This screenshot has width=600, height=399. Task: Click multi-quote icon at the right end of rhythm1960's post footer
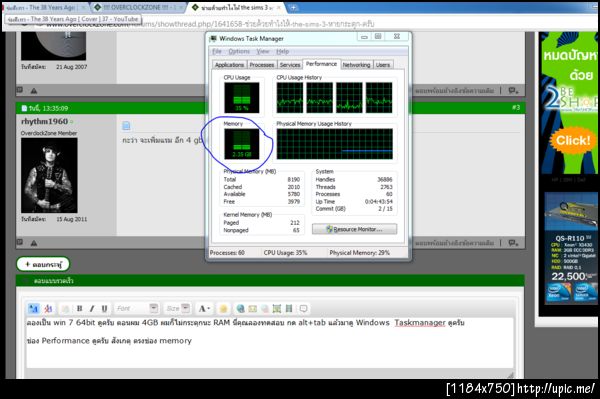pyautogui.click(x=513, y=243)
